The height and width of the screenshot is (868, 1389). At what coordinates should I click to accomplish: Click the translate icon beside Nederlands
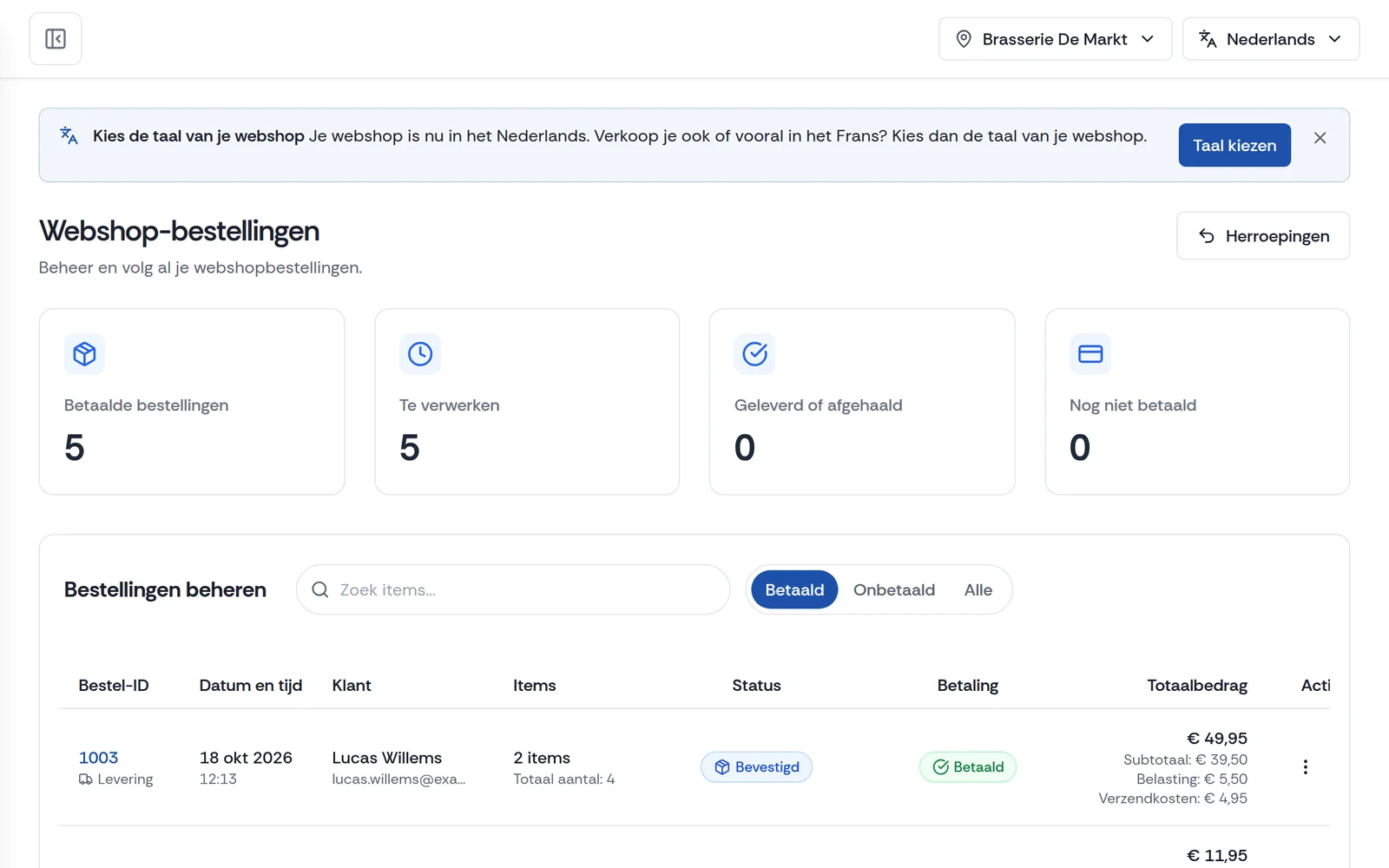pyautogui.click(x=1208, y=39)
